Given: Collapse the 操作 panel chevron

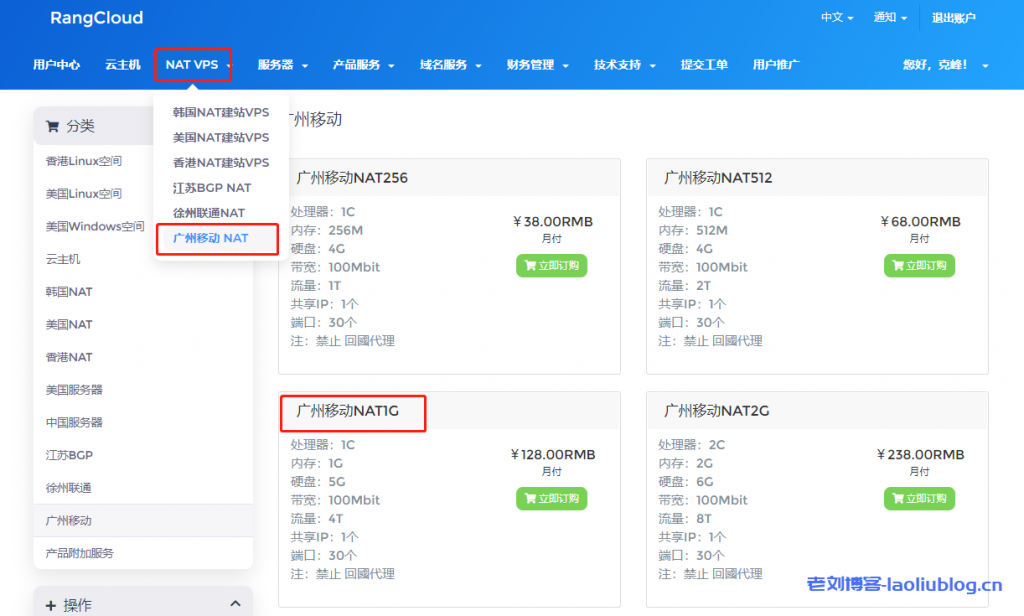Looking at the screenshot, I should pos(235,604).
